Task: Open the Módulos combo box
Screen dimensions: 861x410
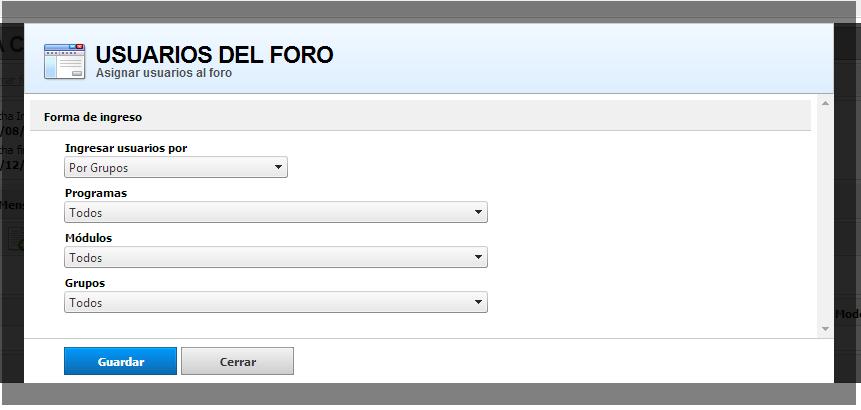Action: pyautogui.click(x=276, y=257)
